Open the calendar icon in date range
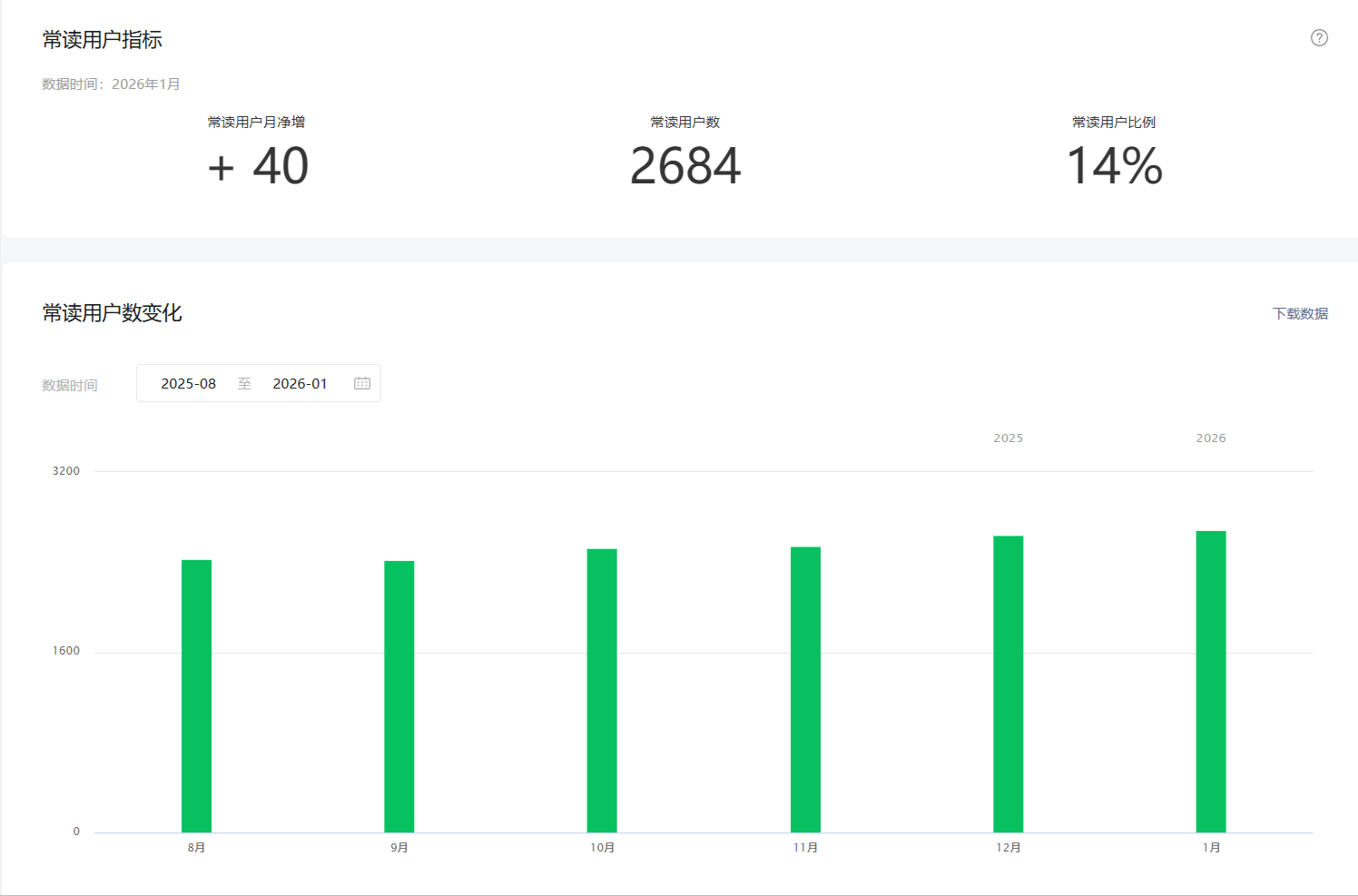 (x=362, y=383)
